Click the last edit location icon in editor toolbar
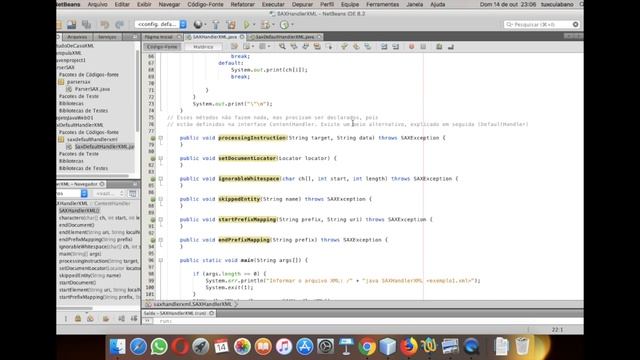Viewport: 640px width, 360px height. pos(234,47)
